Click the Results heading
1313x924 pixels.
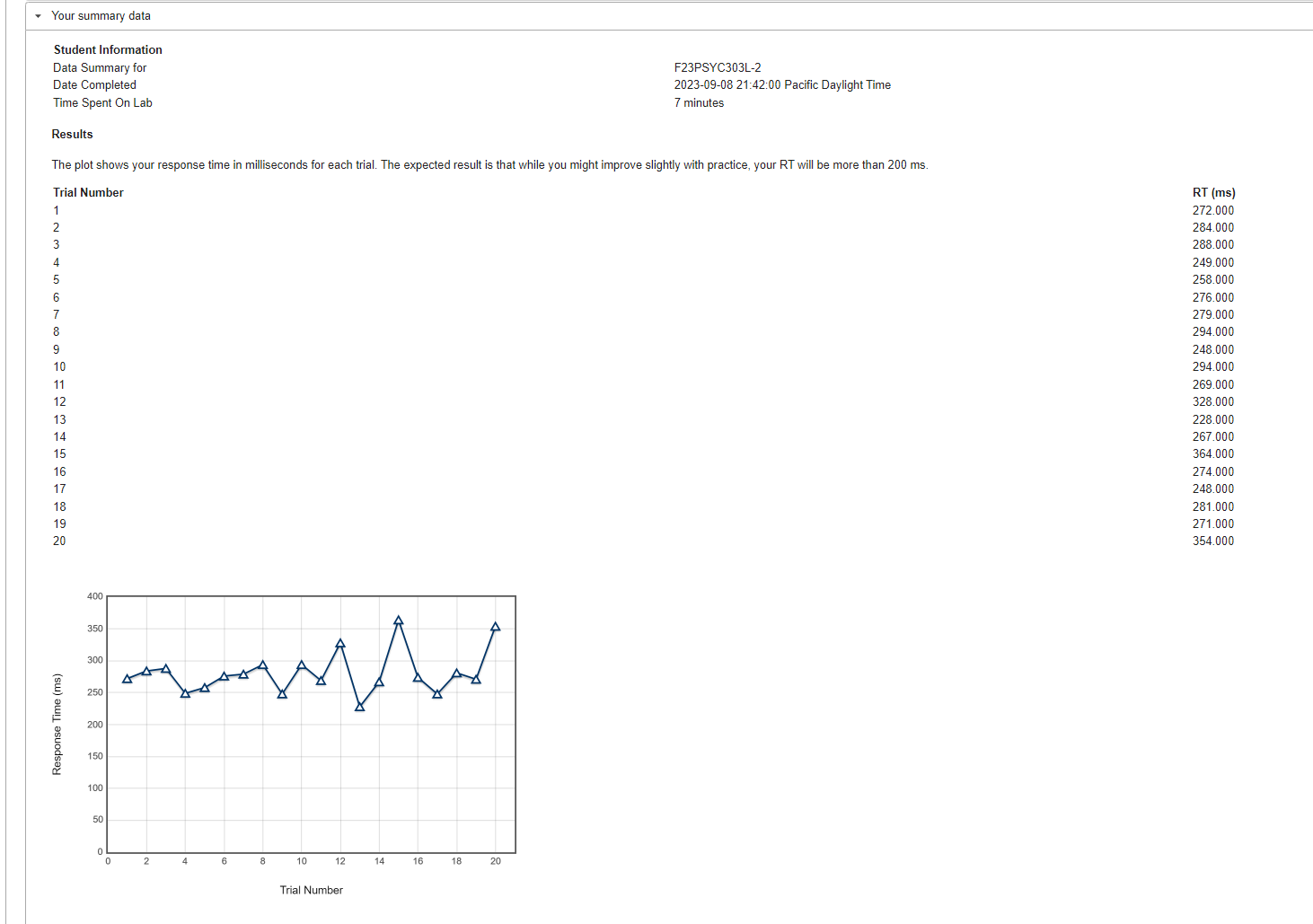[72, 135]
